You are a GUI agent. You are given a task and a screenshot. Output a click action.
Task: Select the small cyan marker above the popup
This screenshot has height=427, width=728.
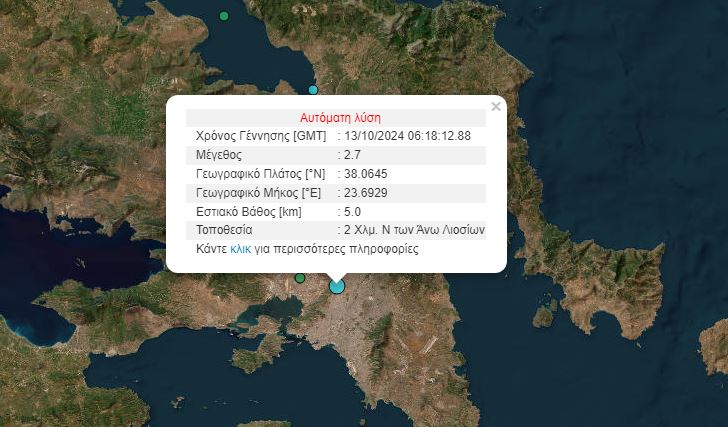pyautogui.click(x=313, y=90)
